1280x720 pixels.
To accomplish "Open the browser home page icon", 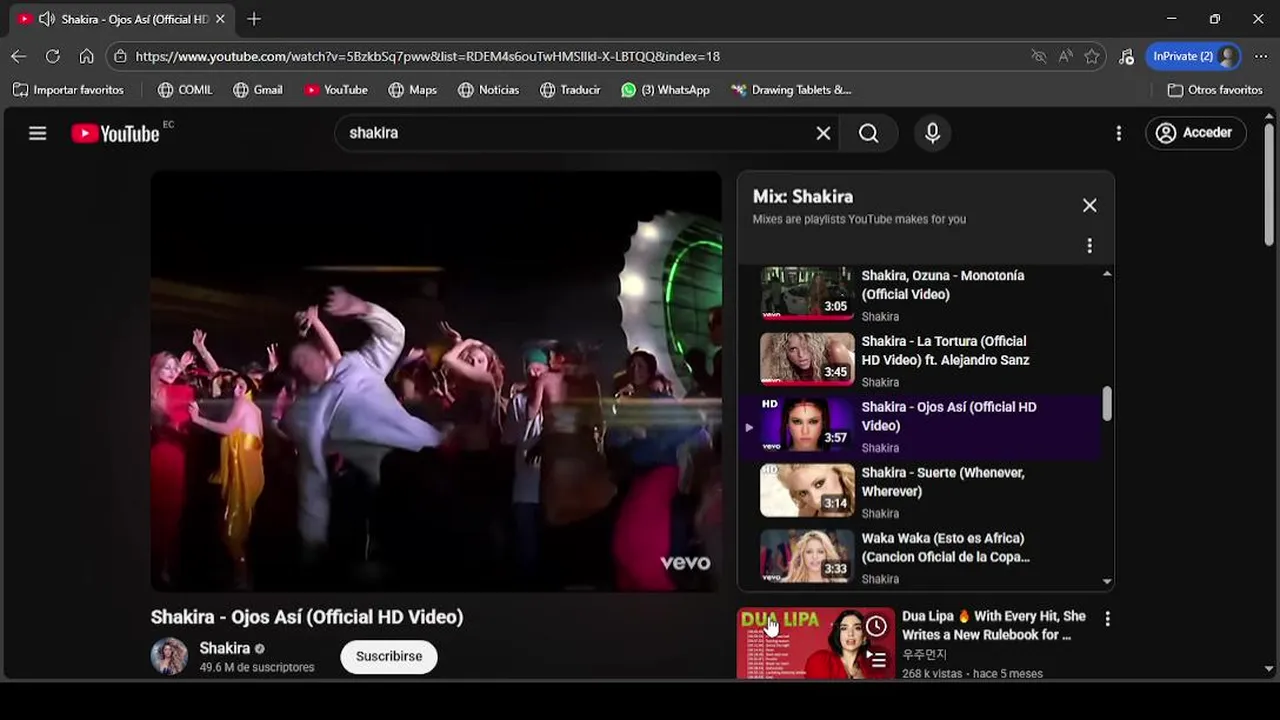I will point(87,56).
